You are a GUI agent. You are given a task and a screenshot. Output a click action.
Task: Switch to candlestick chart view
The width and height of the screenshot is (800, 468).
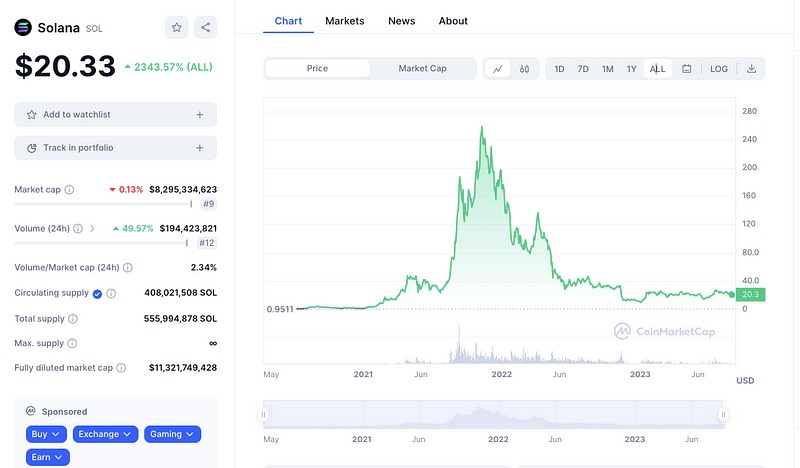point(524,69)
